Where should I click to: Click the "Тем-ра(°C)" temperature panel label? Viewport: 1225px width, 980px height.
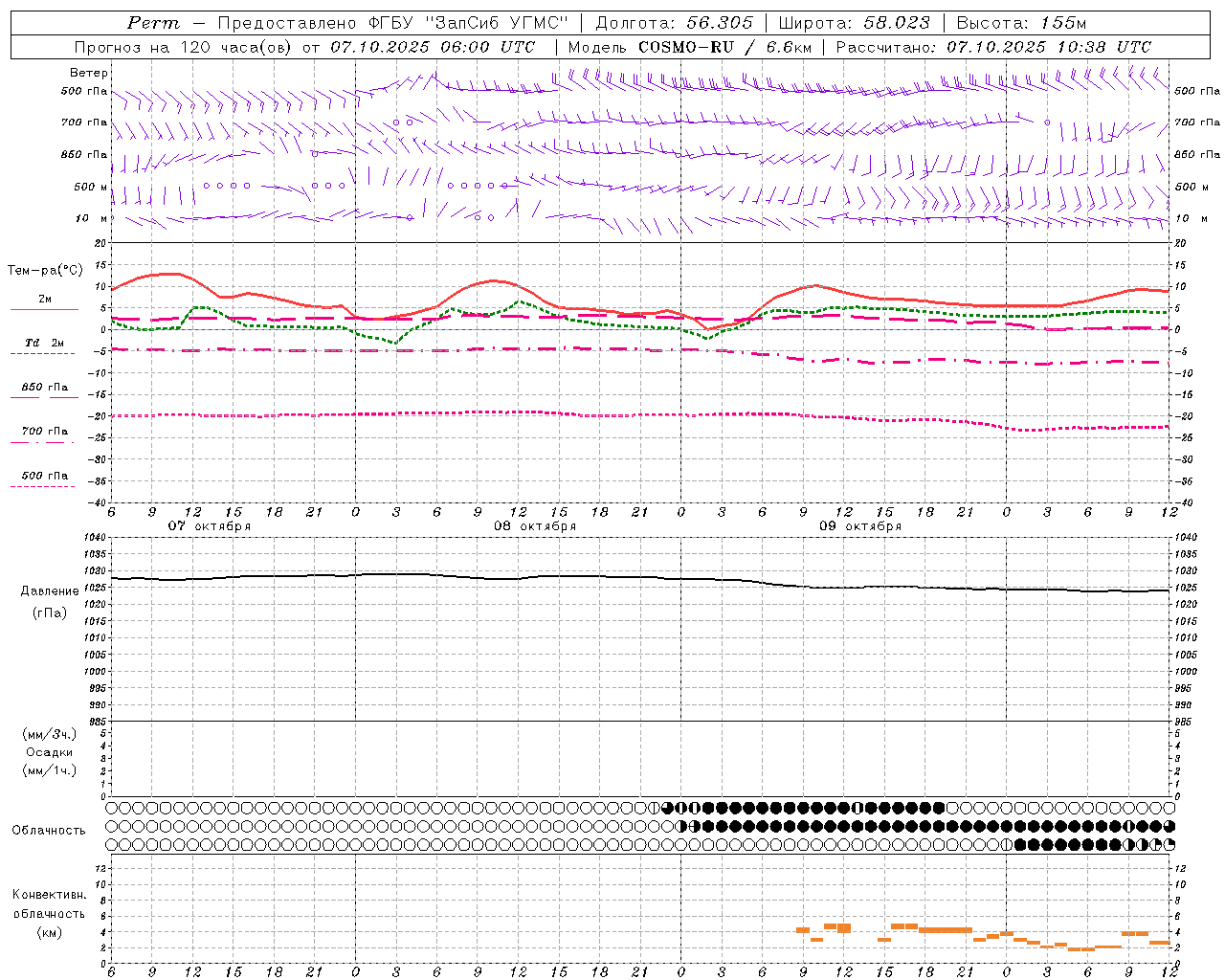(x=45, y=271)
